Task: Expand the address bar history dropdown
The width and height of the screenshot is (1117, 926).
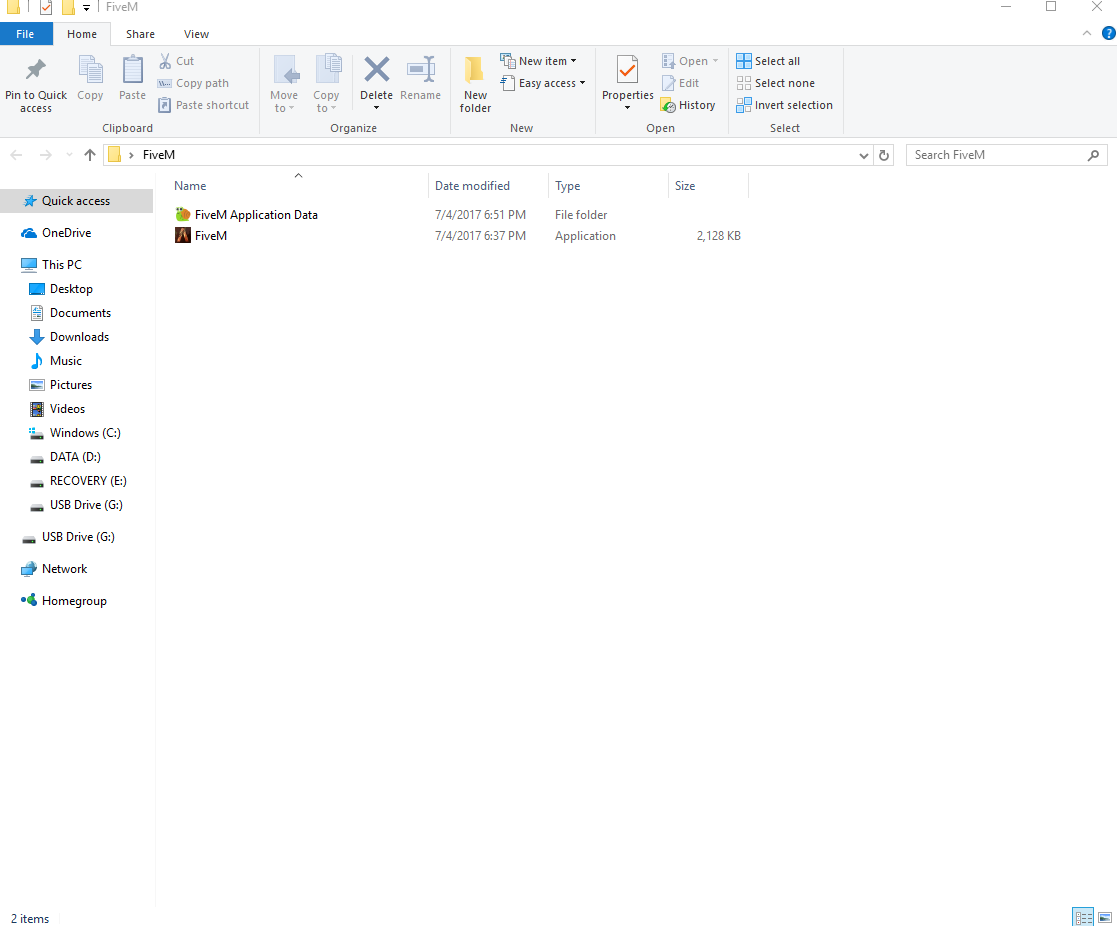Action: tap(863, 155)
